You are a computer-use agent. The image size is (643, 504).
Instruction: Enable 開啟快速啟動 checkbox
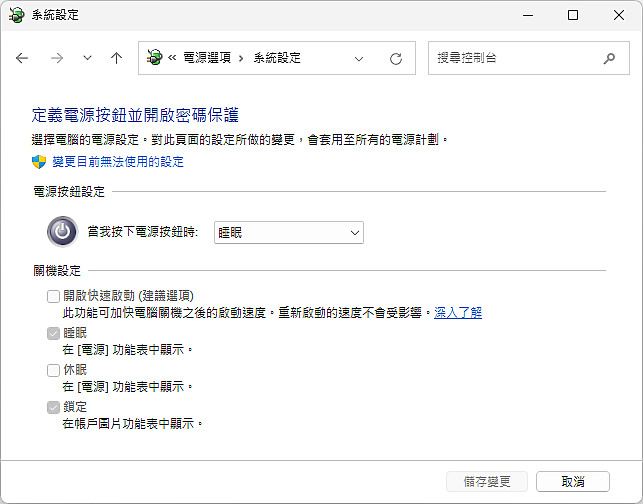(53, 296)
